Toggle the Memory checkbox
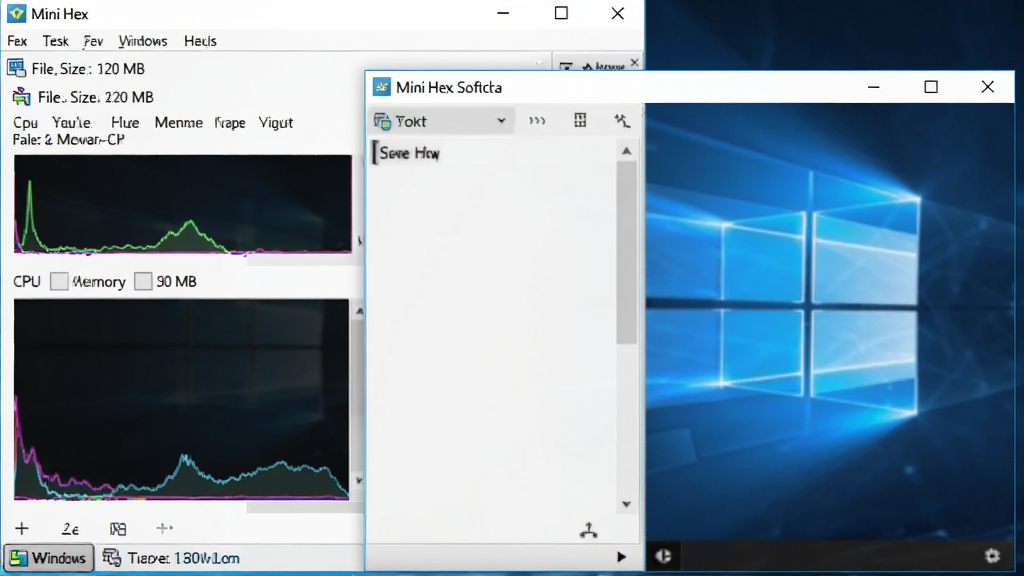 point(59,281)
